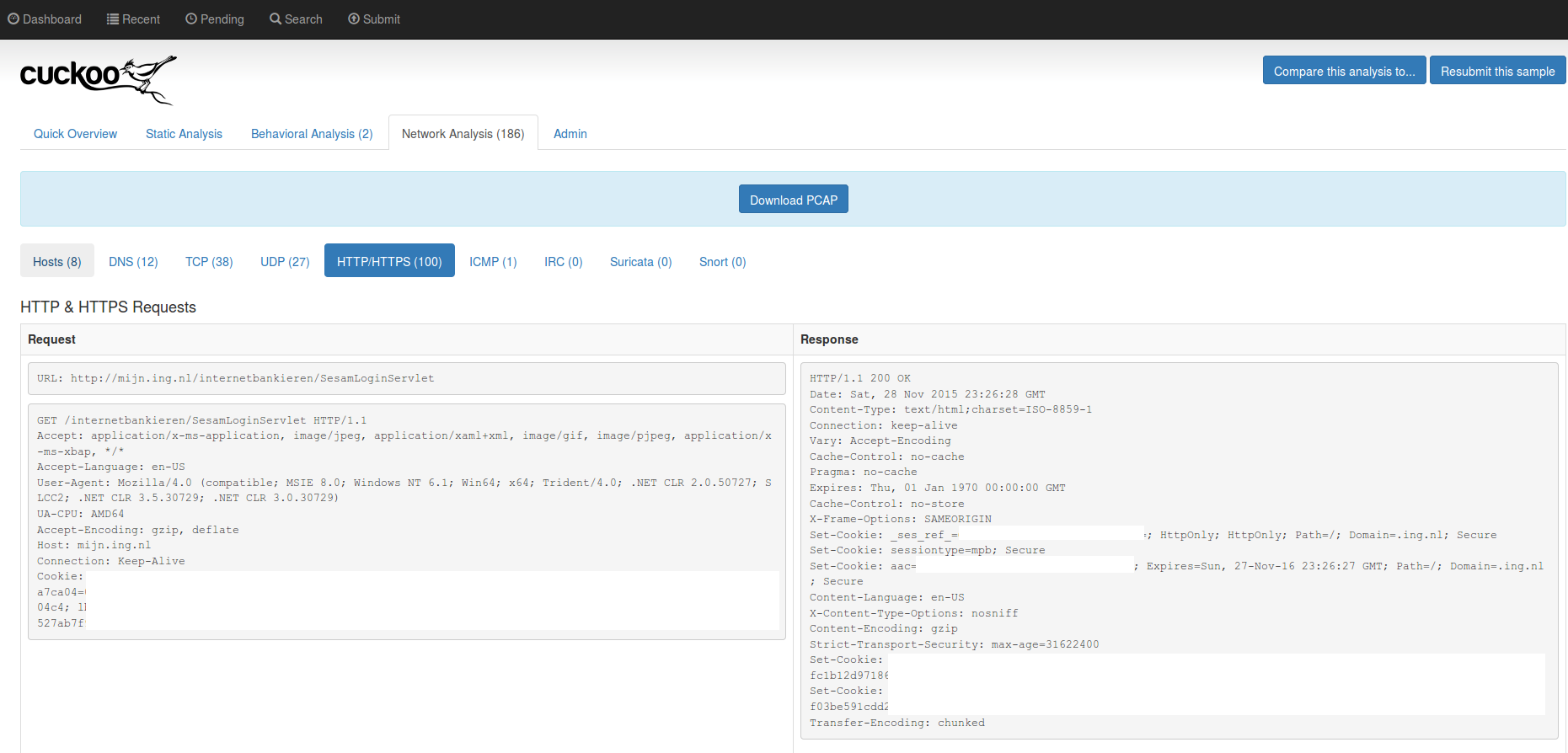Open the Quick Overview tab
The image size is (1568, 753).
coord(75,134)
